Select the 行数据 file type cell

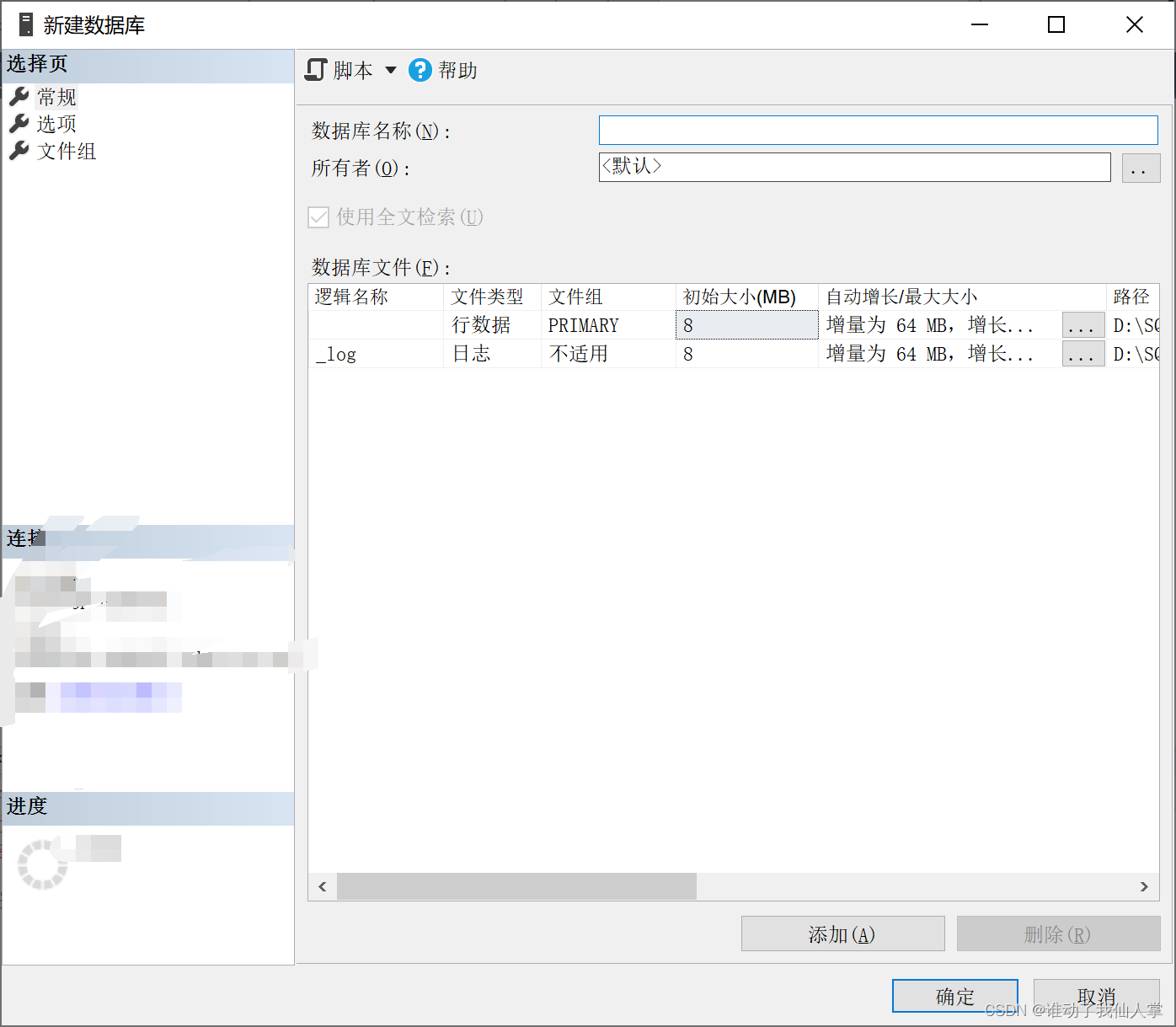pyautogui.click(x=492, y=325)
